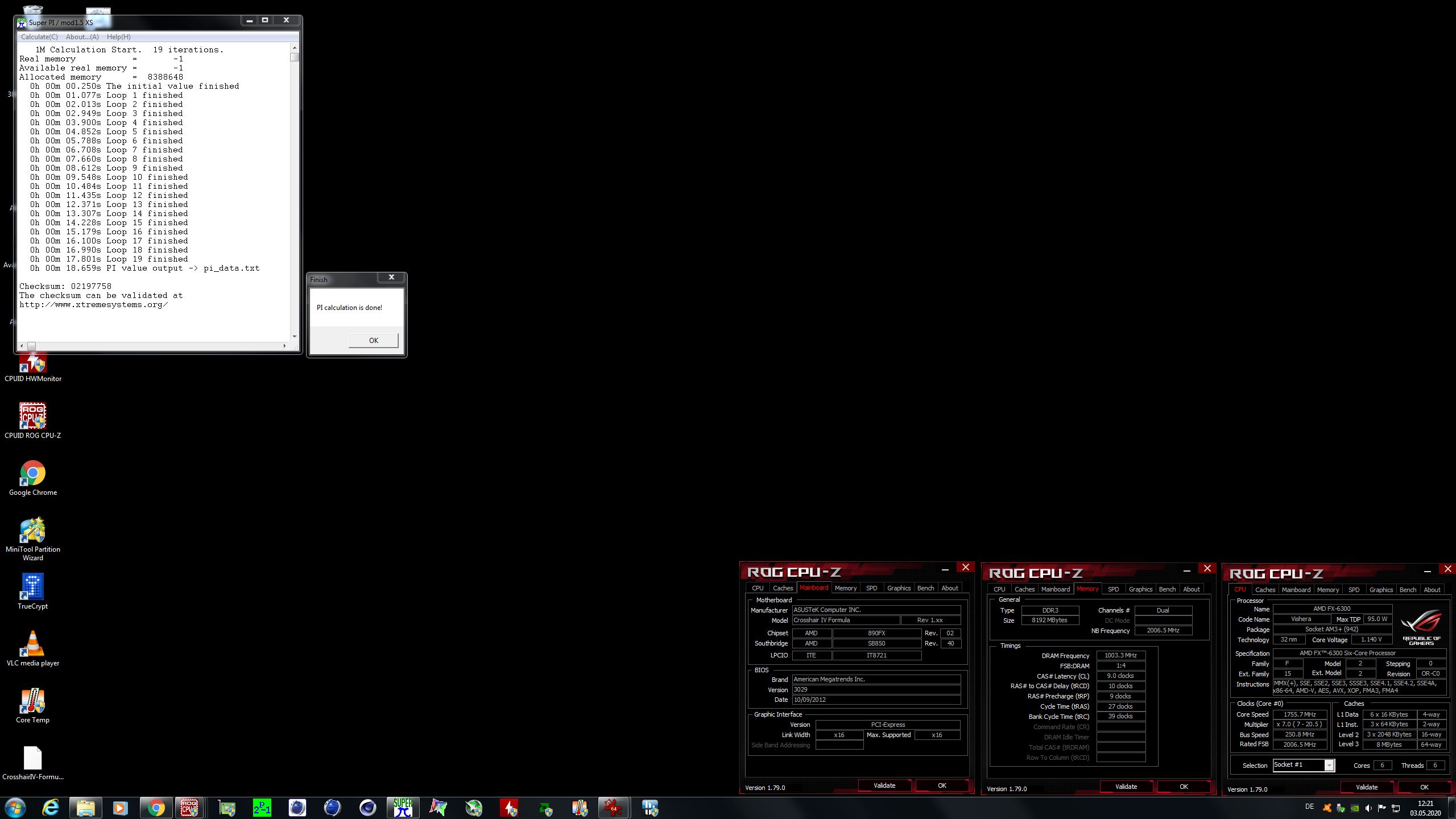Click the BIOS Version field showing 3029
Viewport: 1456px width, 819px height.
click(876, 689)
